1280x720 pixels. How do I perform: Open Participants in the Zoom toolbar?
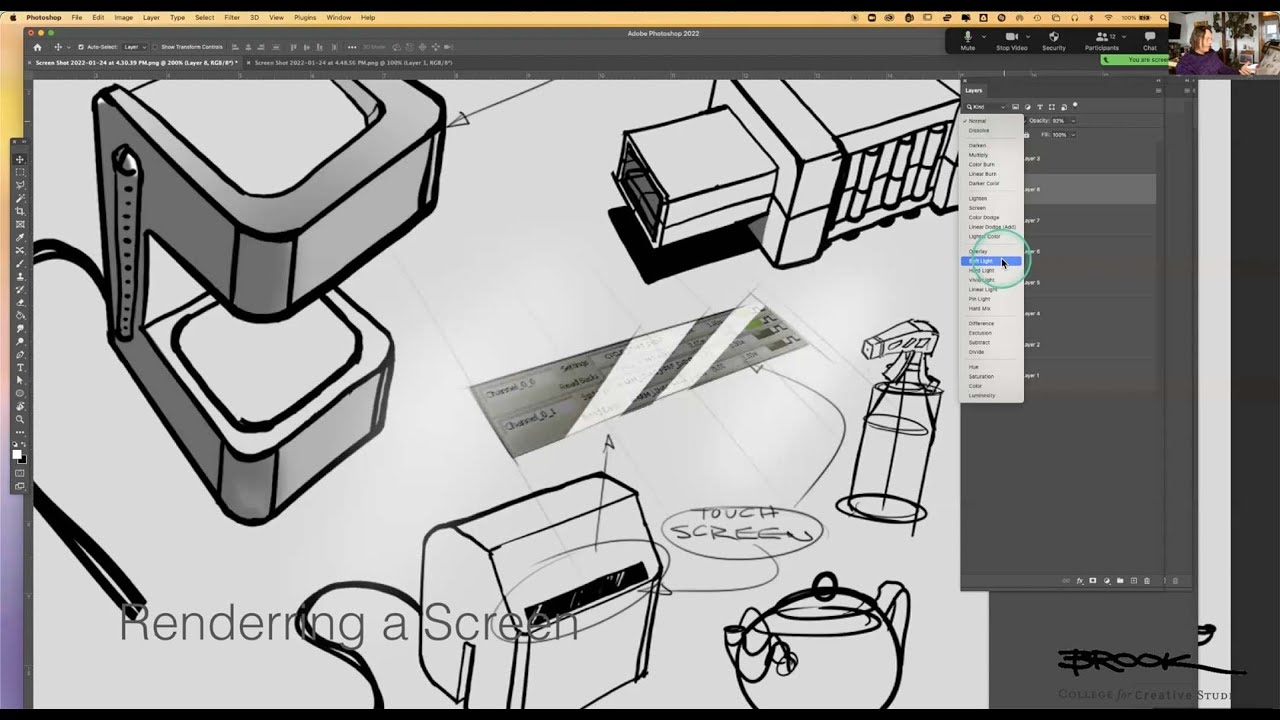tap(1101, 40)
